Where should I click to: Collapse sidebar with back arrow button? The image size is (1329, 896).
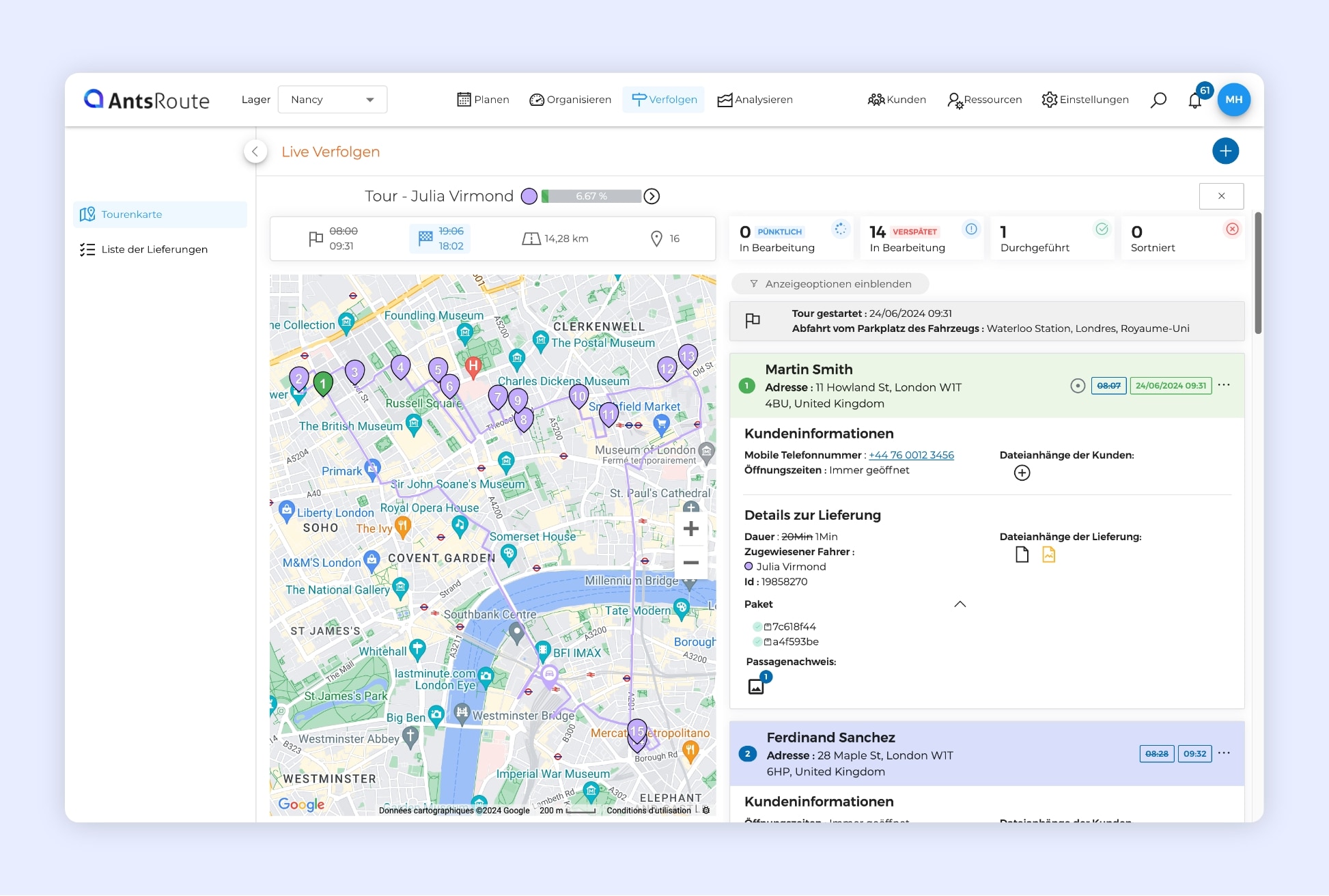(x=255, y=151)
